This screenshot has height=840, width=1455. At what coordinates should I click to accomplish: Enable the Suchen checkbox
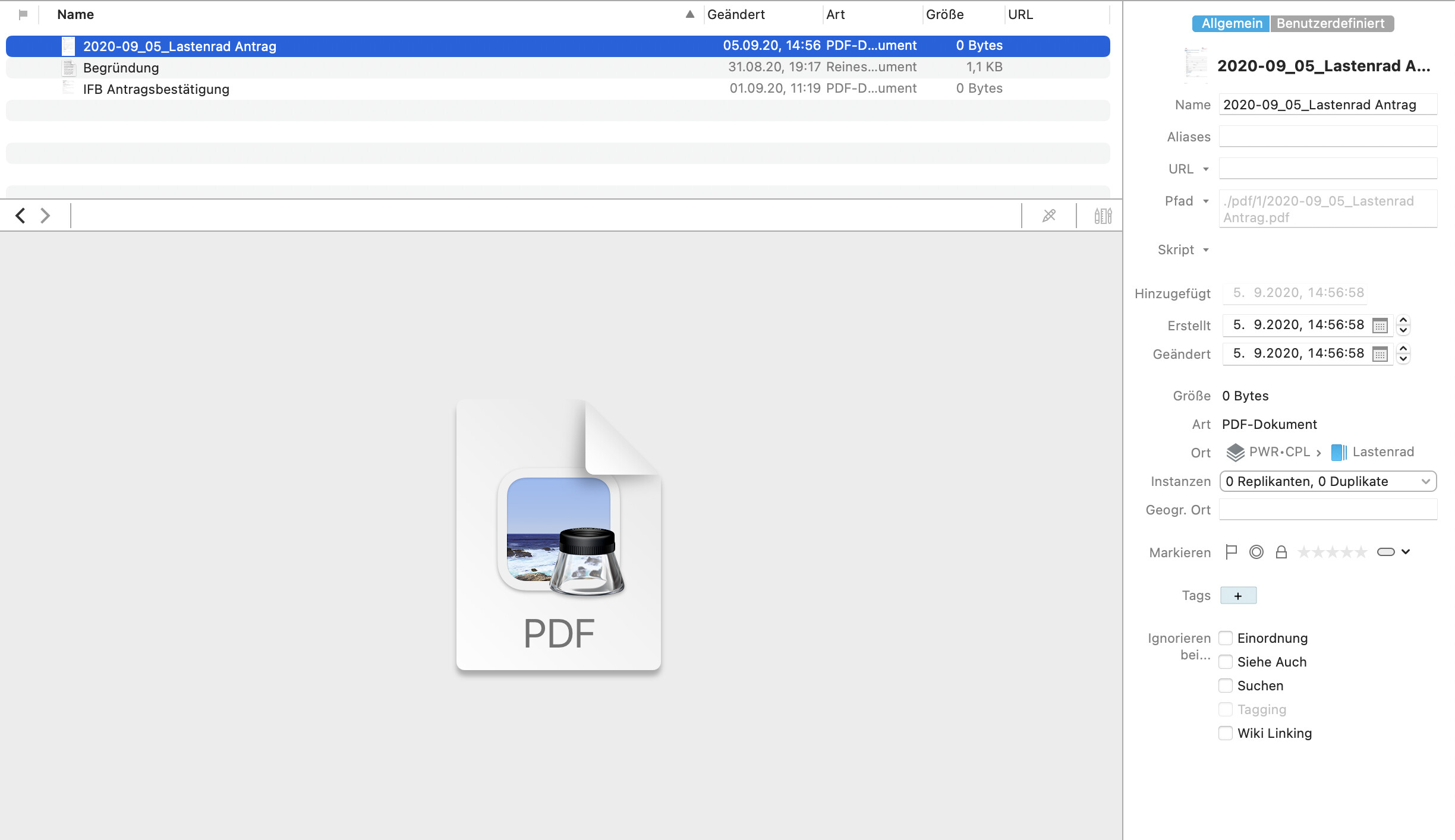pyautogui.click(x=1226, y=686)
